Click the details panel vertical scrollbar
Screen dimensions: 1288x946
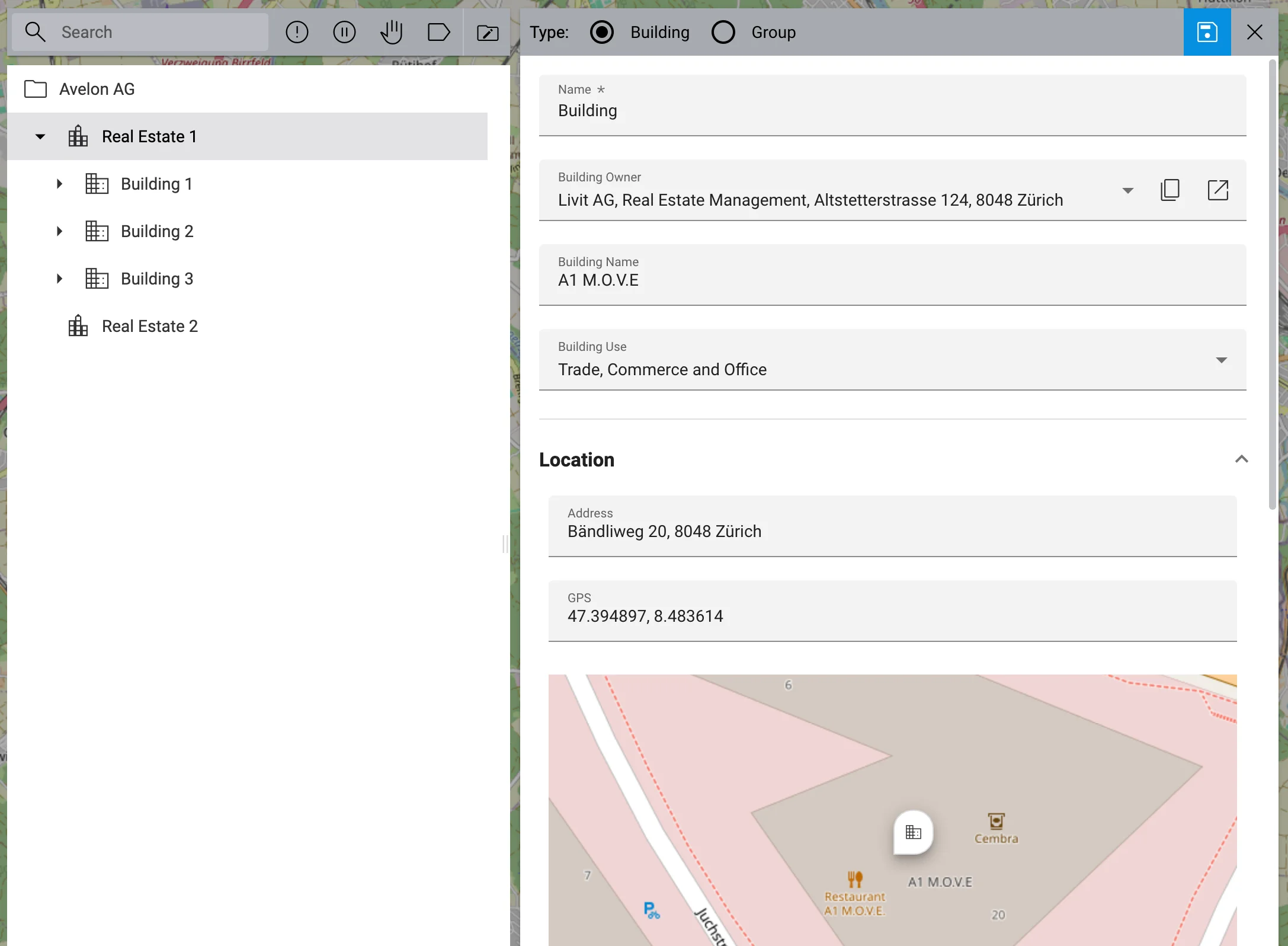[1272, 285]
